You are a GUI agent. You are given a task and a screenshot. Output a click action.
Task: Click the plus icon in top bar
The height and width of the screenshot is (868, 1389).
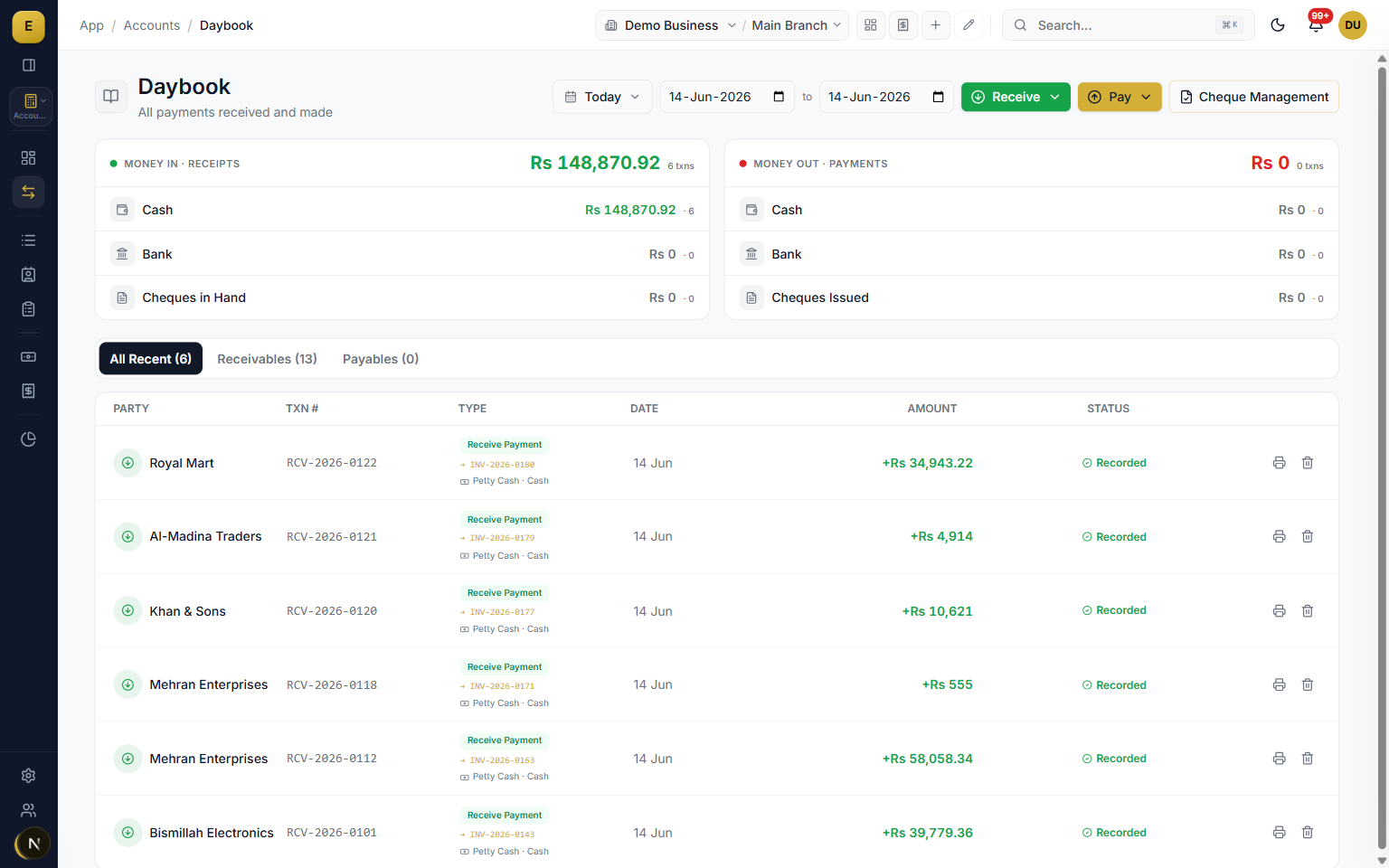(x=936, y=25)
